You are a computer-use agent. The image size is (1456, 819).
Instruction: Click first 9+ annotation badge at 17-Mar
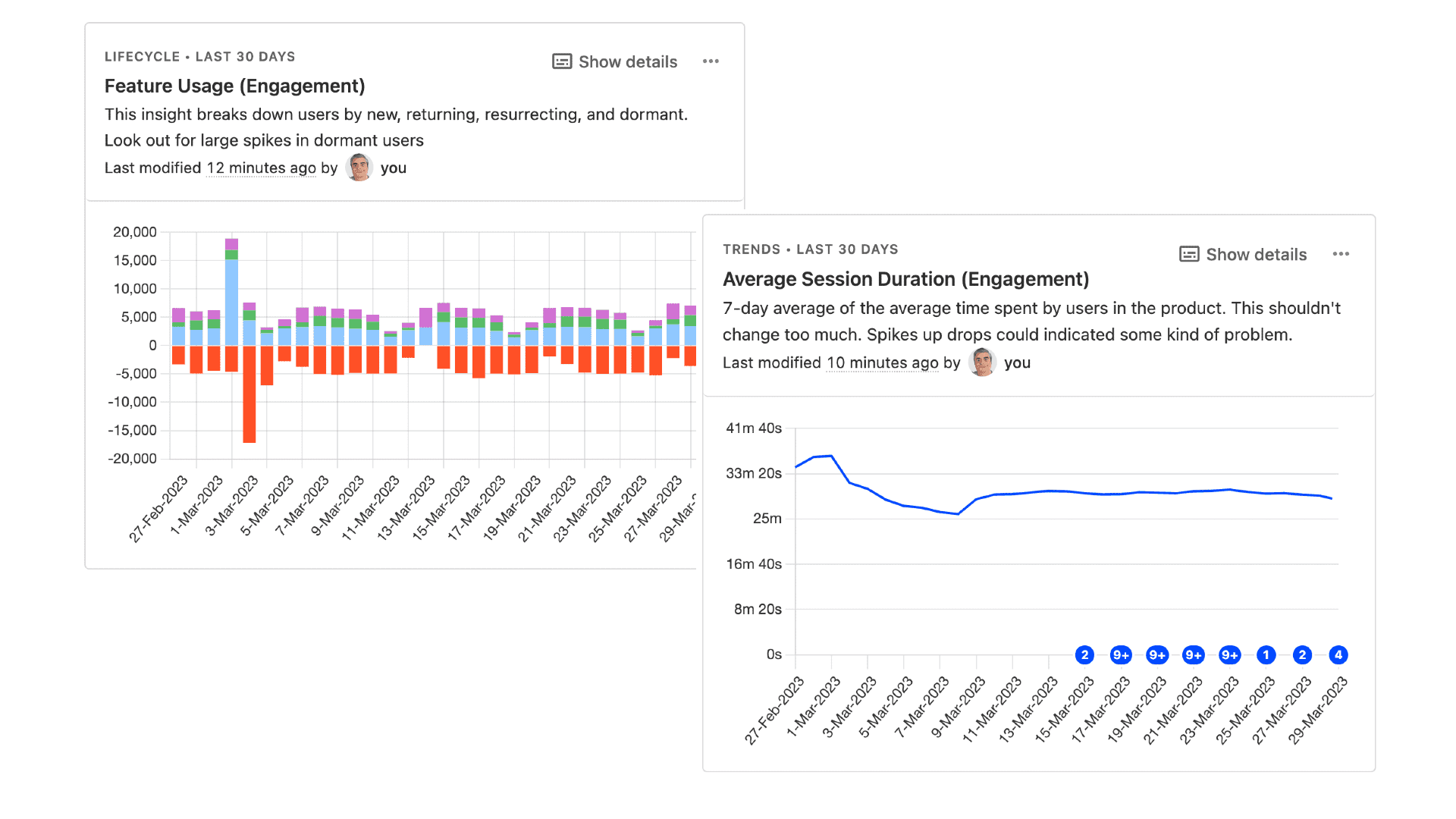click(x=1121, y=654)
